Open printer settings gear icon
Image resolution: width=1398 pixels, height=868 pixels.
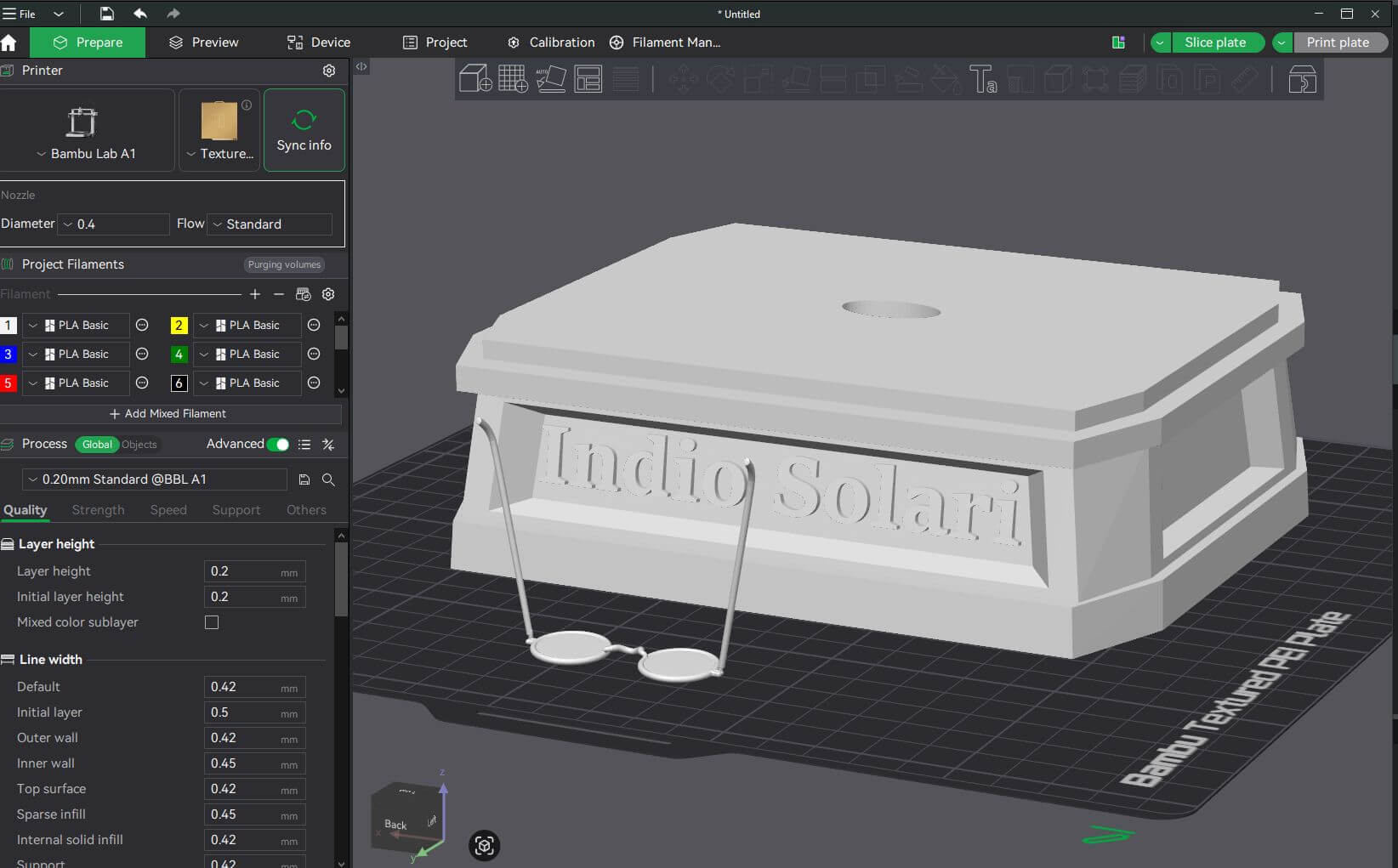[329, 71]
